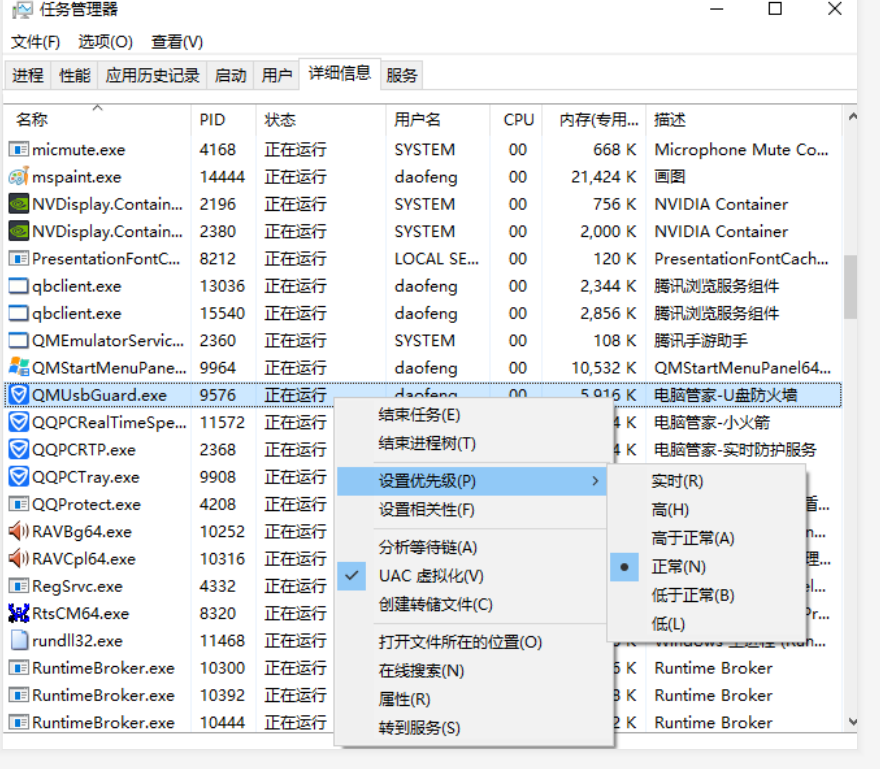Switch to the 应用历史记录 tab
The height and width of the screenshot is (769, 880).
click(153, 75)
